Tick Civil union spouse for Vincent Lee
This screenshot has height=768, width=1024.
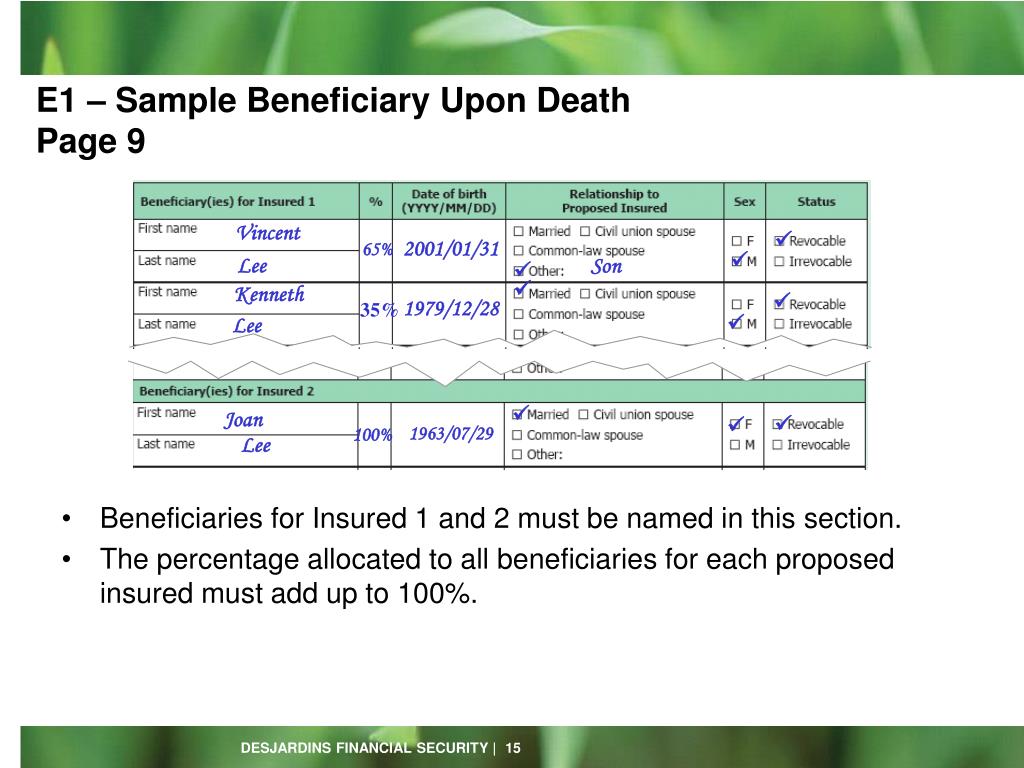pyautogui.click(x=585, y=231)
